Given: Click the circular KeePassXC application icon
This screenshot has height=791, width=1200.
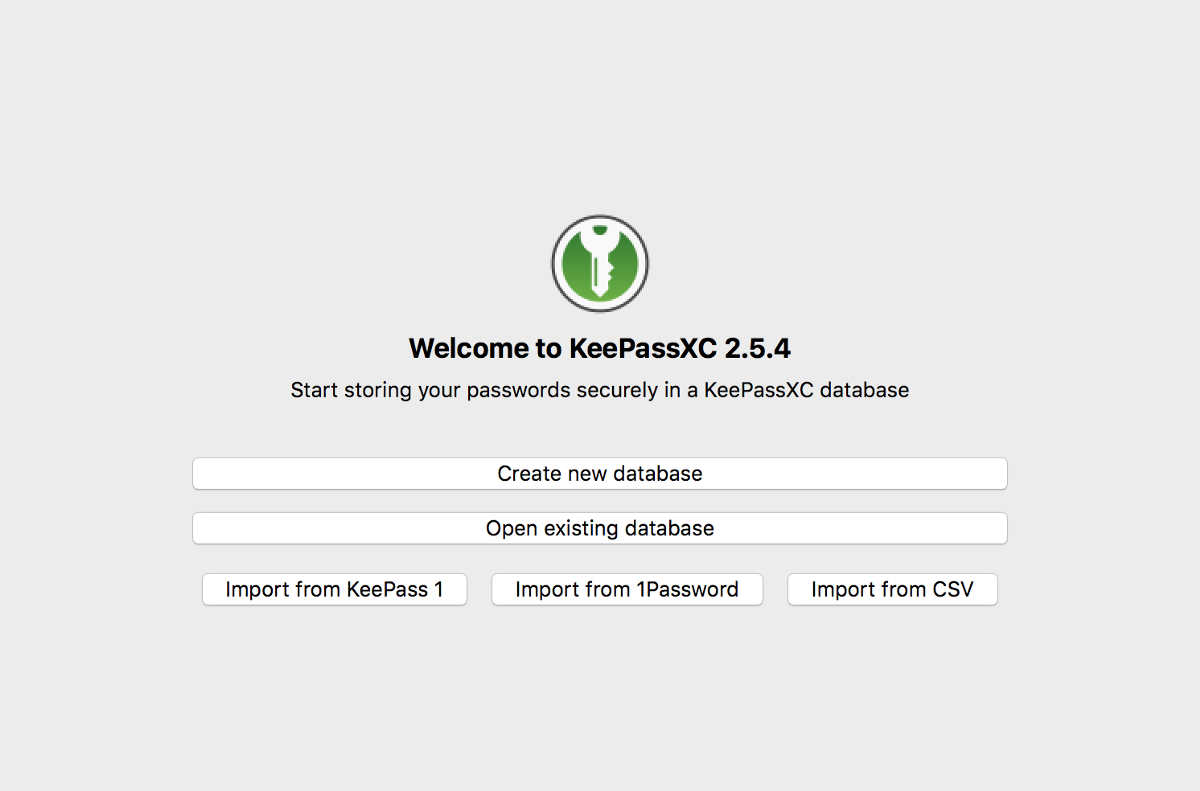Looking at the screenshot, I should pos(600,263).
